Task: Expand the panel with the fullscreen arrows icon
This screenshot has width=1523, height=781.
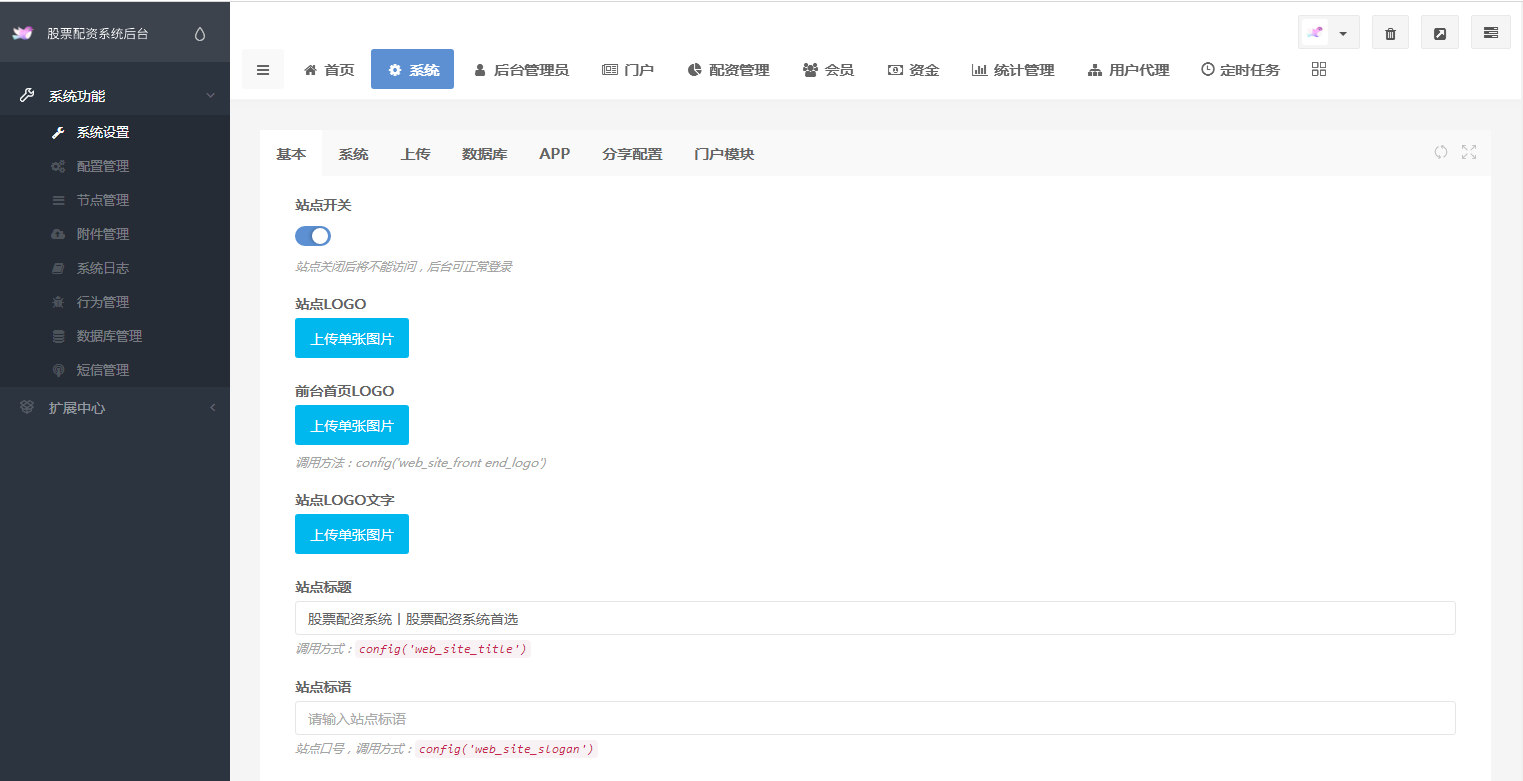Action: tap(1468, 152)
